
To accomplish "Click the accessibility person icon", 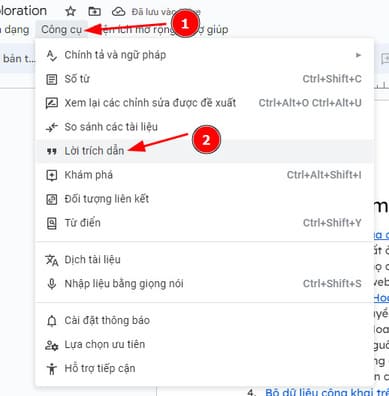I will click(51, 369).
